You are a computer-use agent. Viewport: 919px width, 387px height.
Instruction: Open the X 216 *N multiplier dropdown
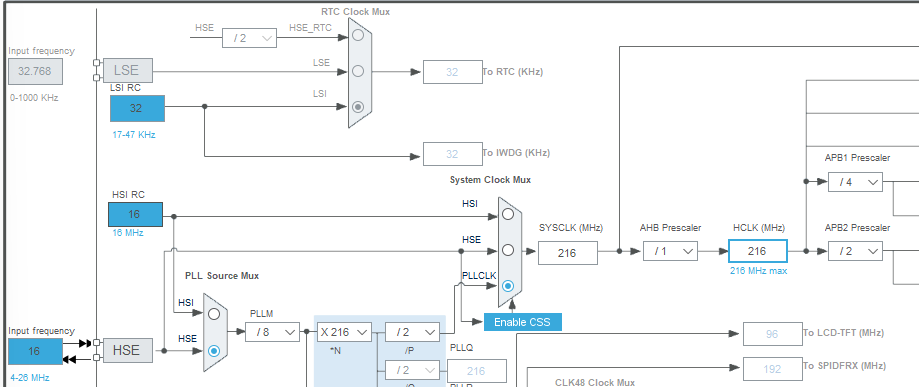tap(344, 332)
